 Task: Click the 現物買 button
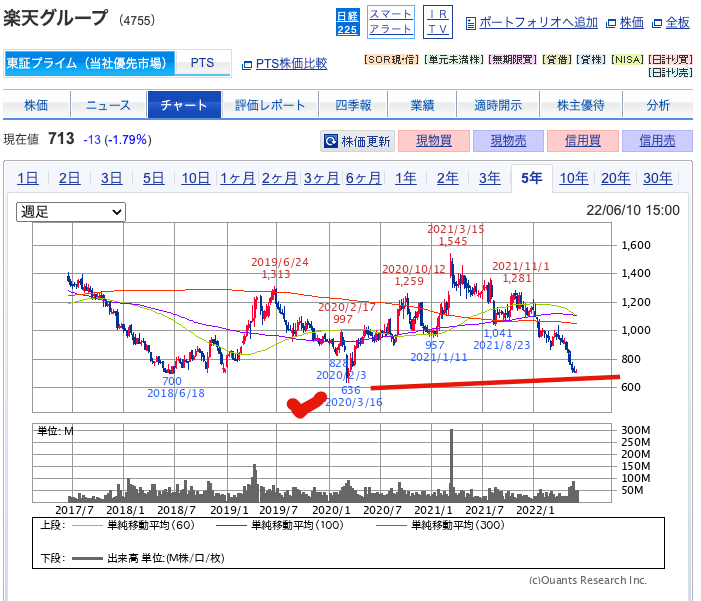(x=434, y=141)
